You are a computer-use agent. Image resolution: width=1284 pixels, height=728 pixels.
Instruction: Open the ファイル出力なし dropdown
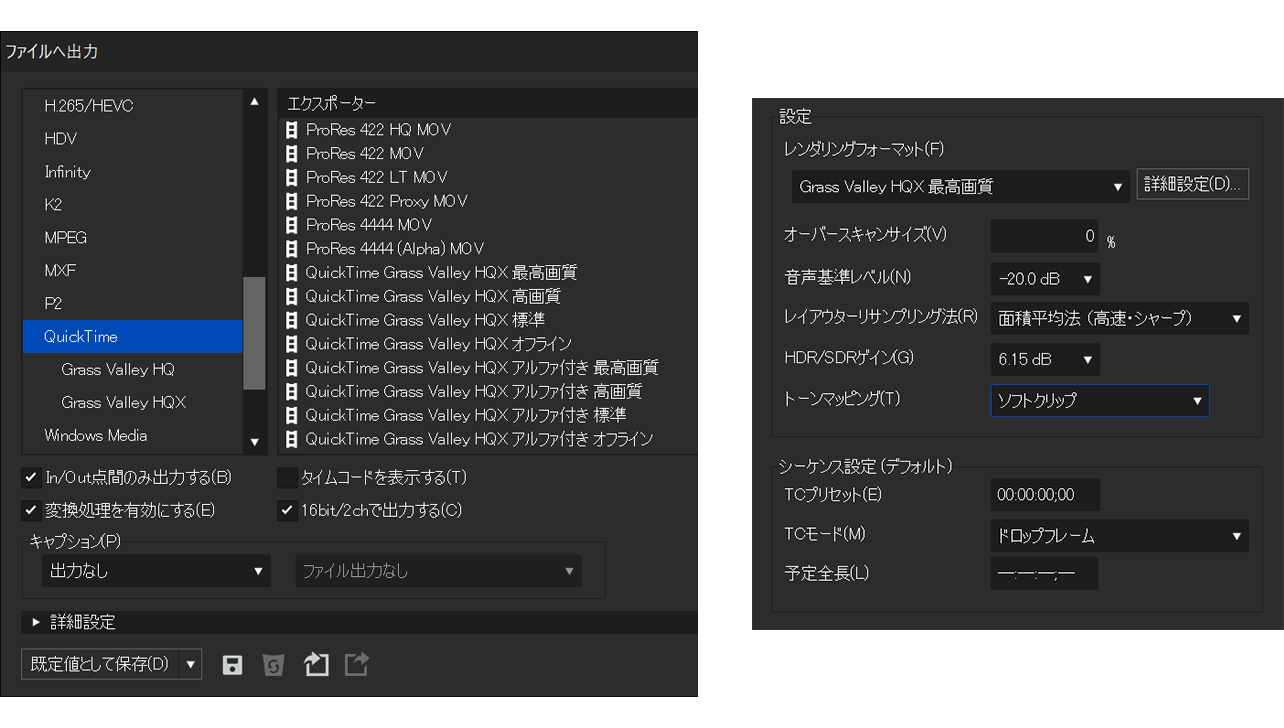pos(438,572)
